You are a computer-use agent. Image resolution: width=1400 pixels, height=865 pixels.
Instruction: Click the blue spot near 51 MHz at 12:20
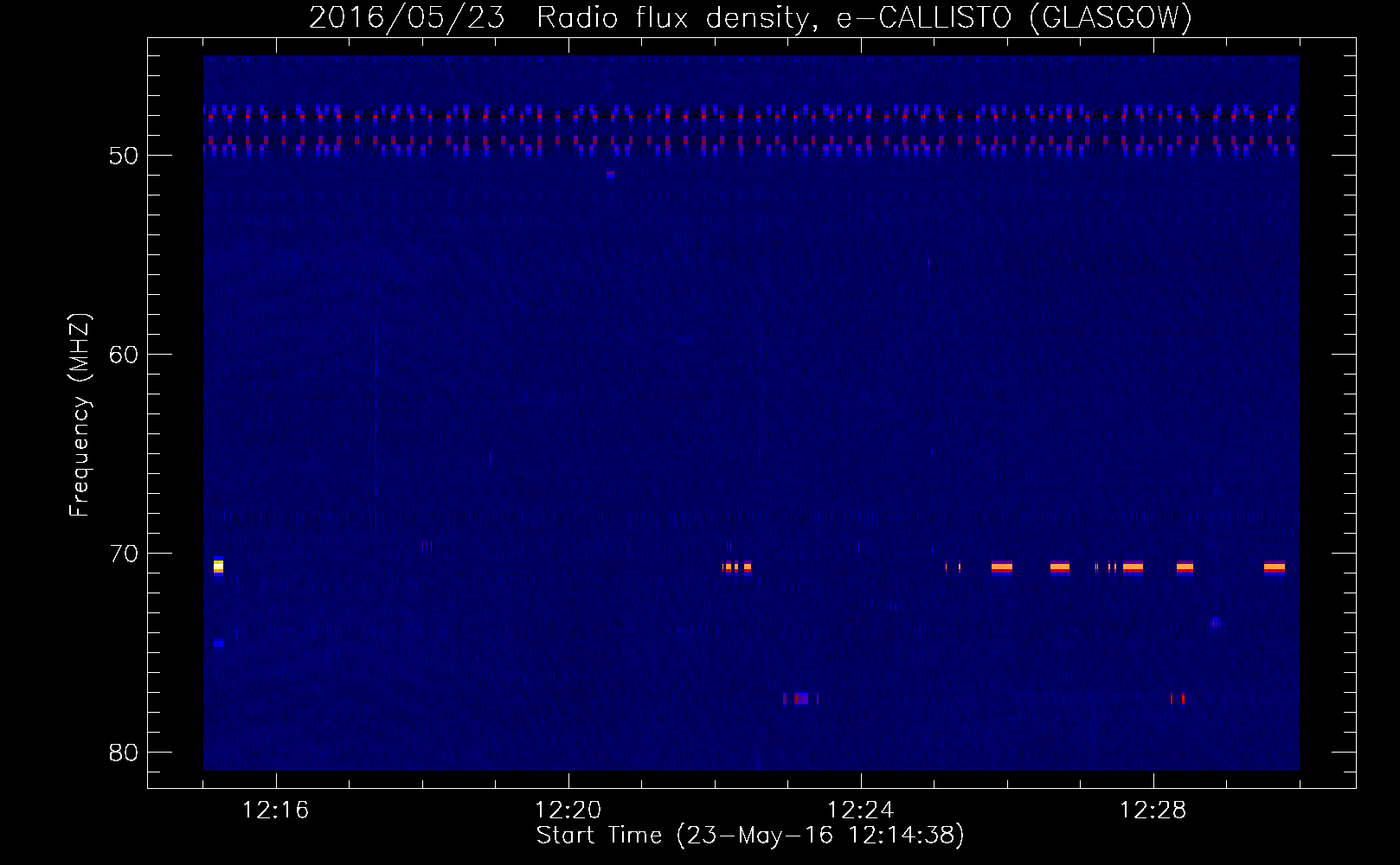click(610, 175)
